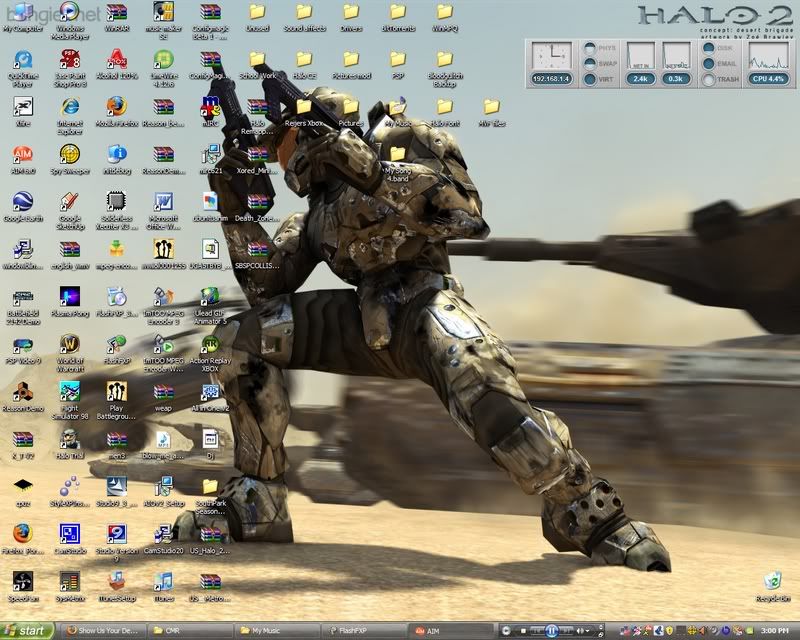Viewport: 800px width, 640px height.
Task: Open the Sound effects folder
Action: point(304,17)
